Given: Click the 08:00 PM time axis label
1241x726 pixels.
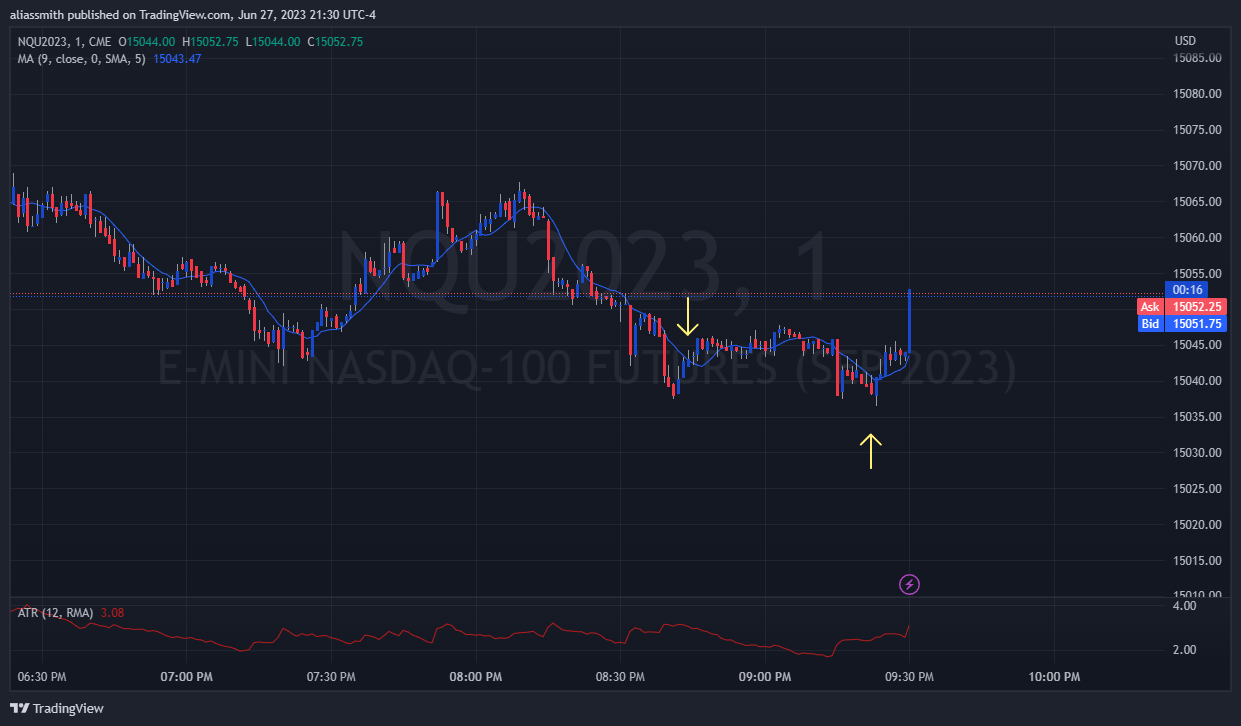Looking at the screenshot, I should click(x=476, y=677).
